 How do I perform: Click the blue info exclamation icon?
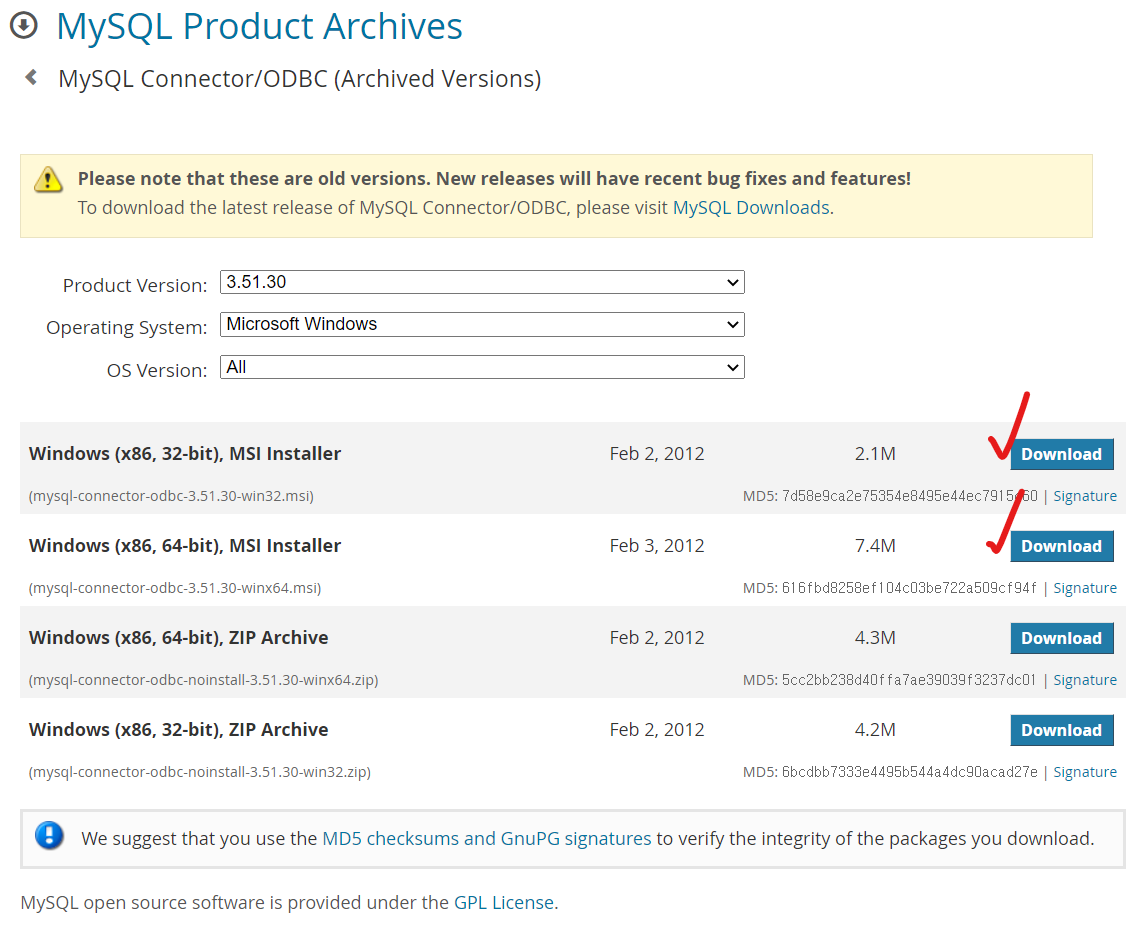click(x=49, y=835)
